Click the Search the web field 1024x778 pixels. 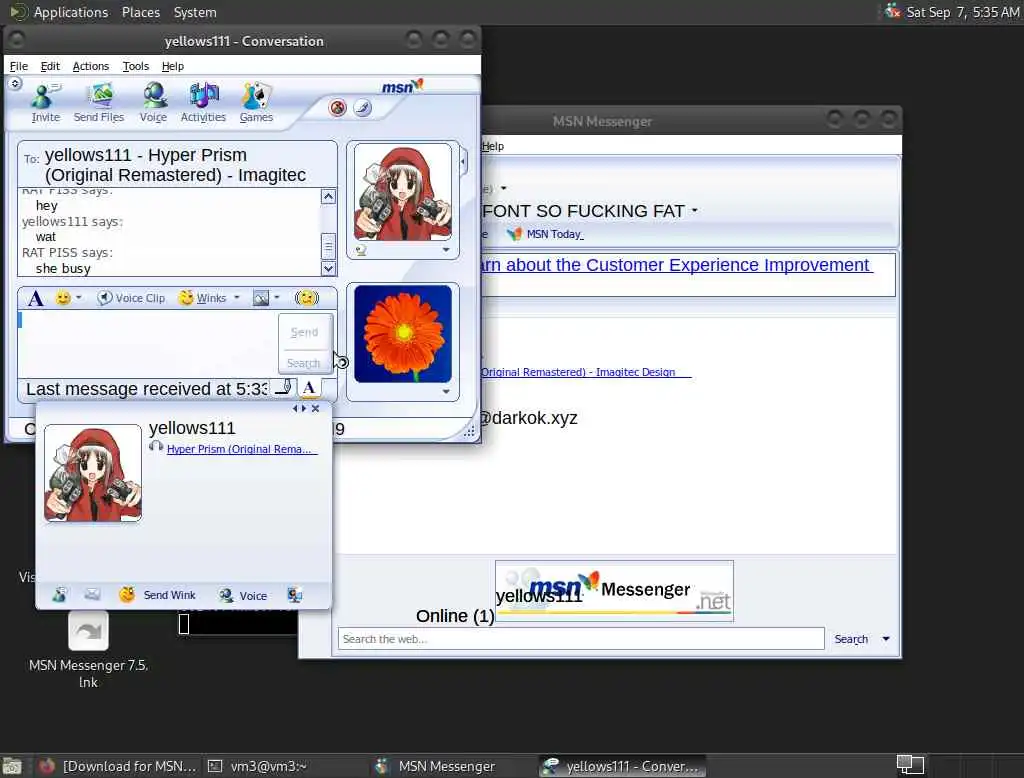pos(581,639)
